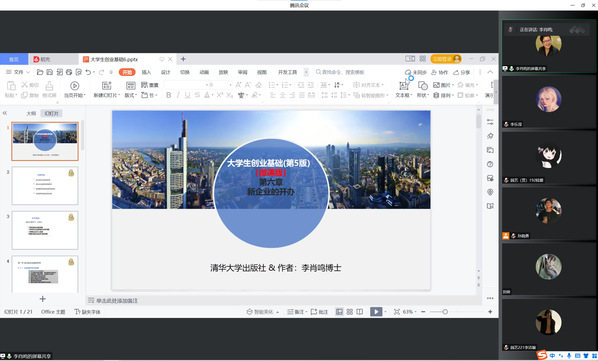Switch to the 大纲 outline tab

(31, 113)
